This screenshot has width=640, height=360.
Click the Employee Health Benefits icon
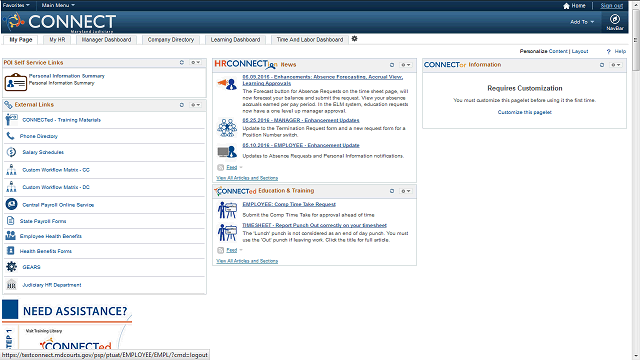(x=10, y=236)
